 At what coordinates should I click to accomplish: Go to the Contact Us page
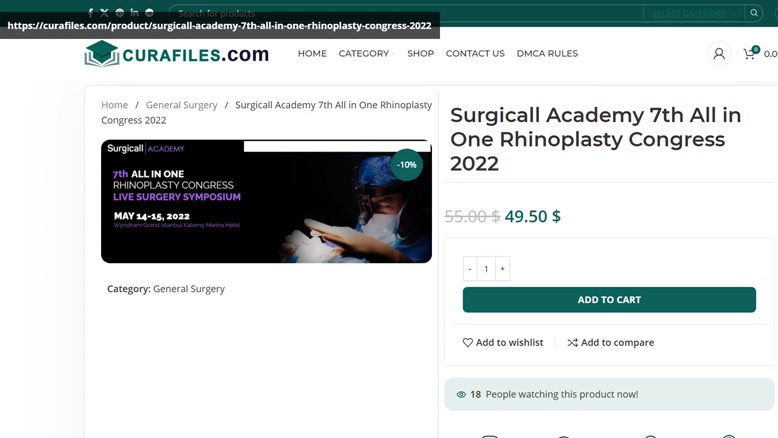(475, 54)
